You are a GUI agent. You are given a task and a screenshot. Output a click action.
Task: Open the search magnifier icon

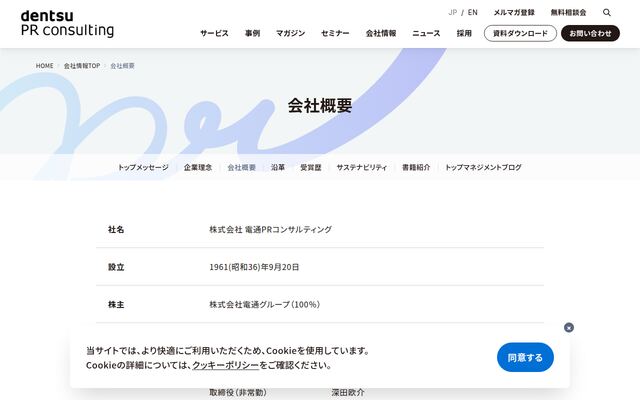[607, 13]
